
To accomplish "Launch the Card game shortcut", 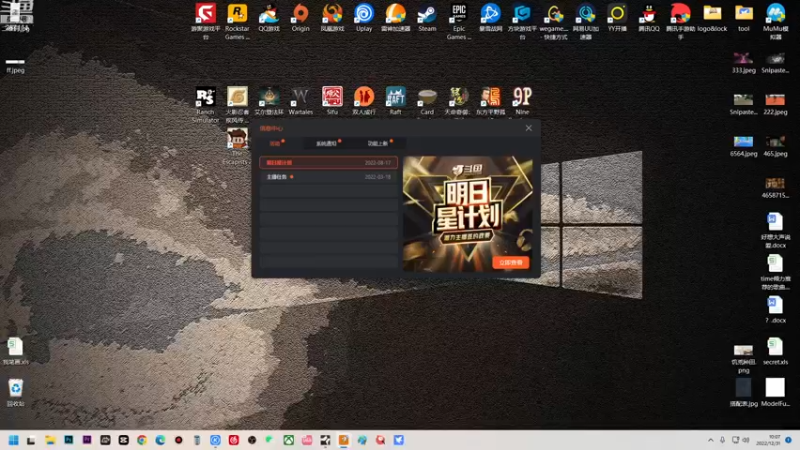I will click(x=427, y=101).
